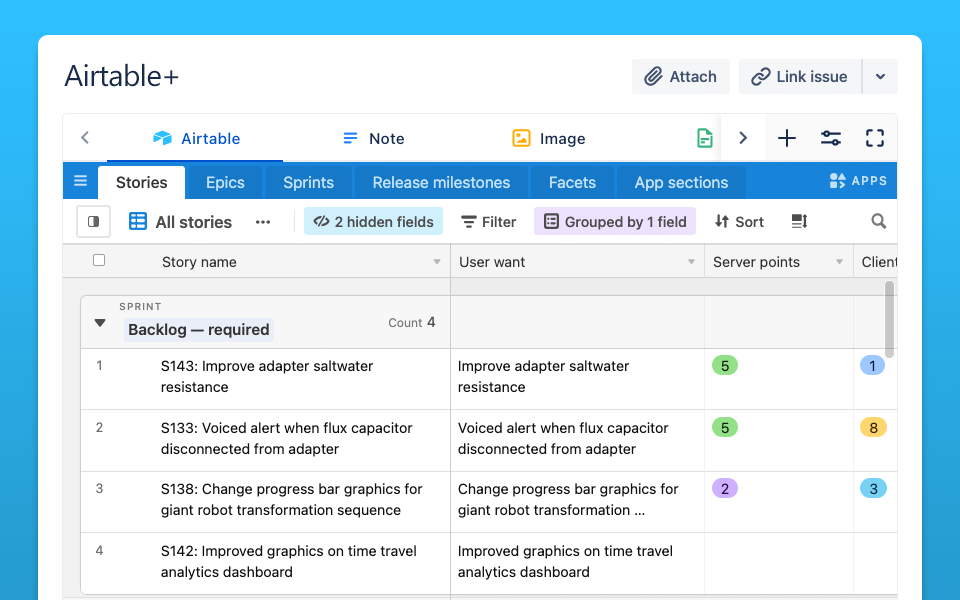960x600 pixels.
Task: Click the User want column header
Action: [x=577, y=262]
